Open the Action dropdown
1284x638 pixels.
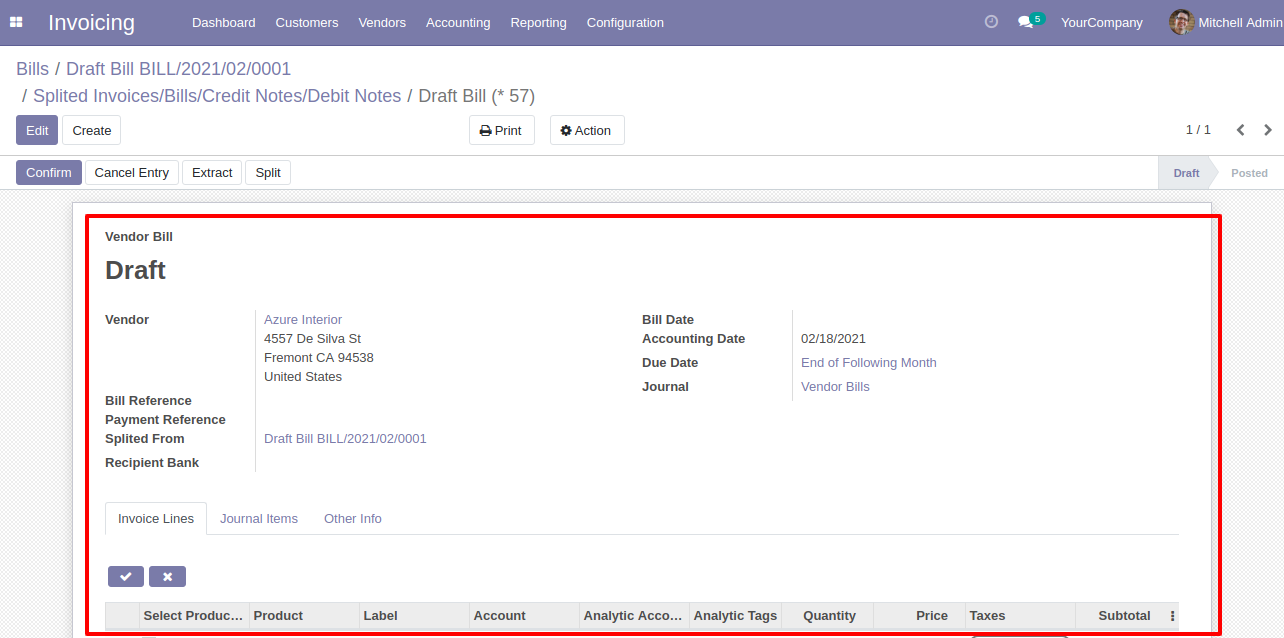[587, 130]
